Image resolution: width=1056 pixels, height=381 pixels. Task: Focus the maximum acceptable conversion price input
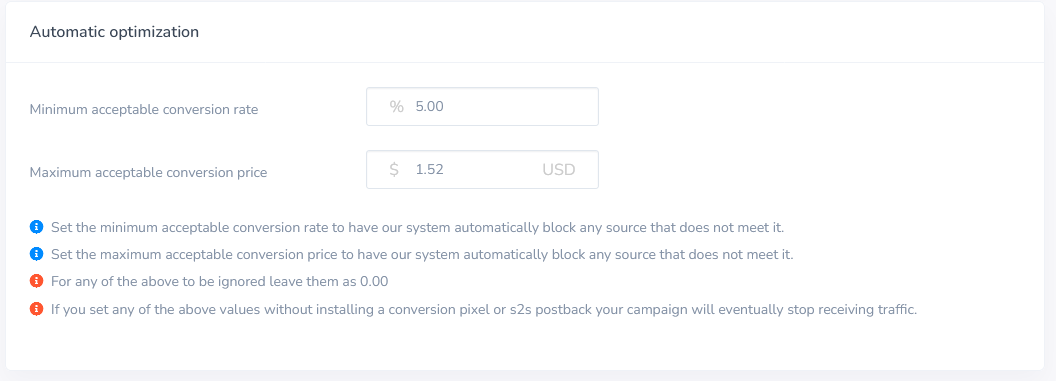coord(482,170)
